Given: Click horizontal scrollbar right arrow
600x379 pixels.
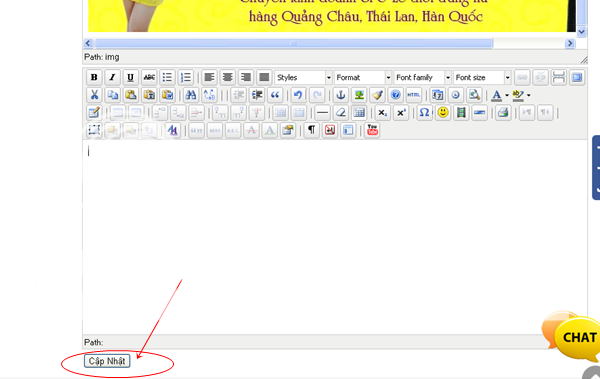Looking at the screenshot, I should [570, 43].
